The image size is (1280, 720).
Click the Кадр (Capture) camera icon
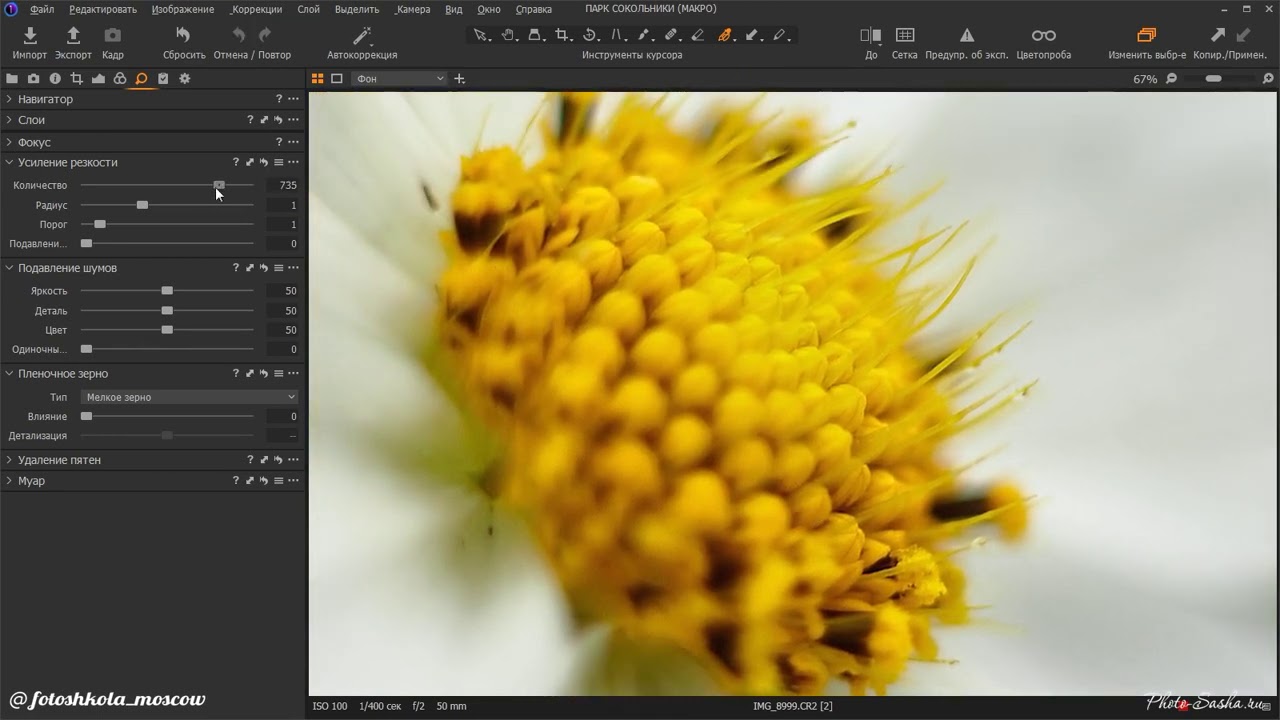tap(113, 36)
